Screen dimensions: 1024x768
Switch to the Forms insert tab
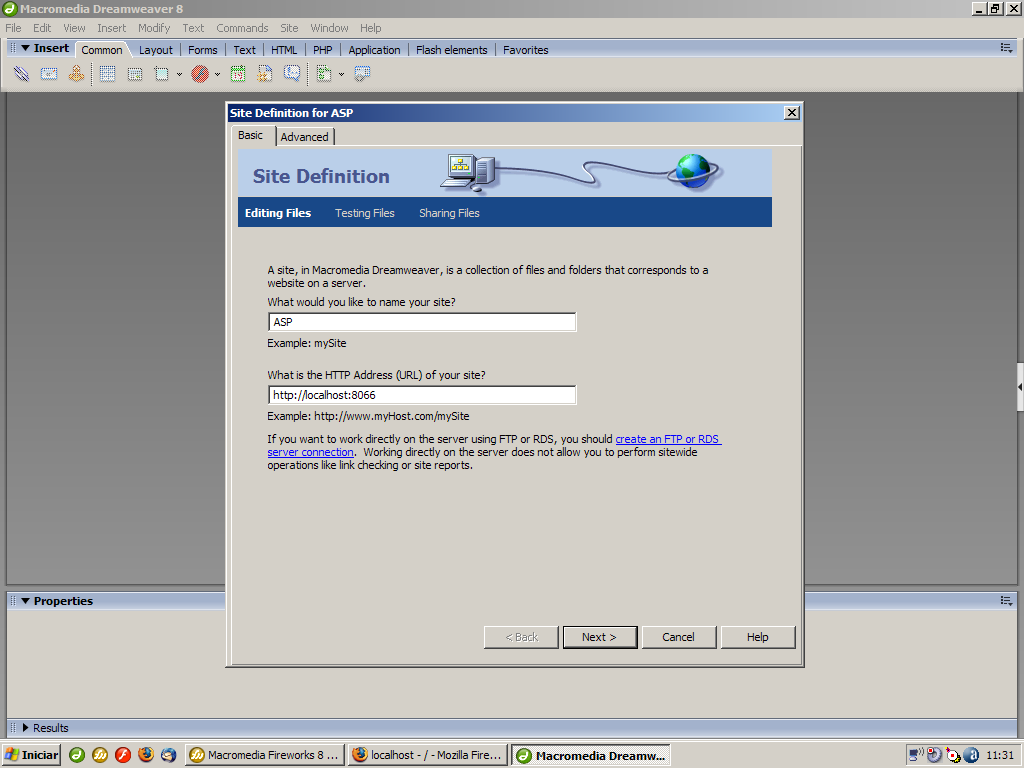click(x=202, y=50)
